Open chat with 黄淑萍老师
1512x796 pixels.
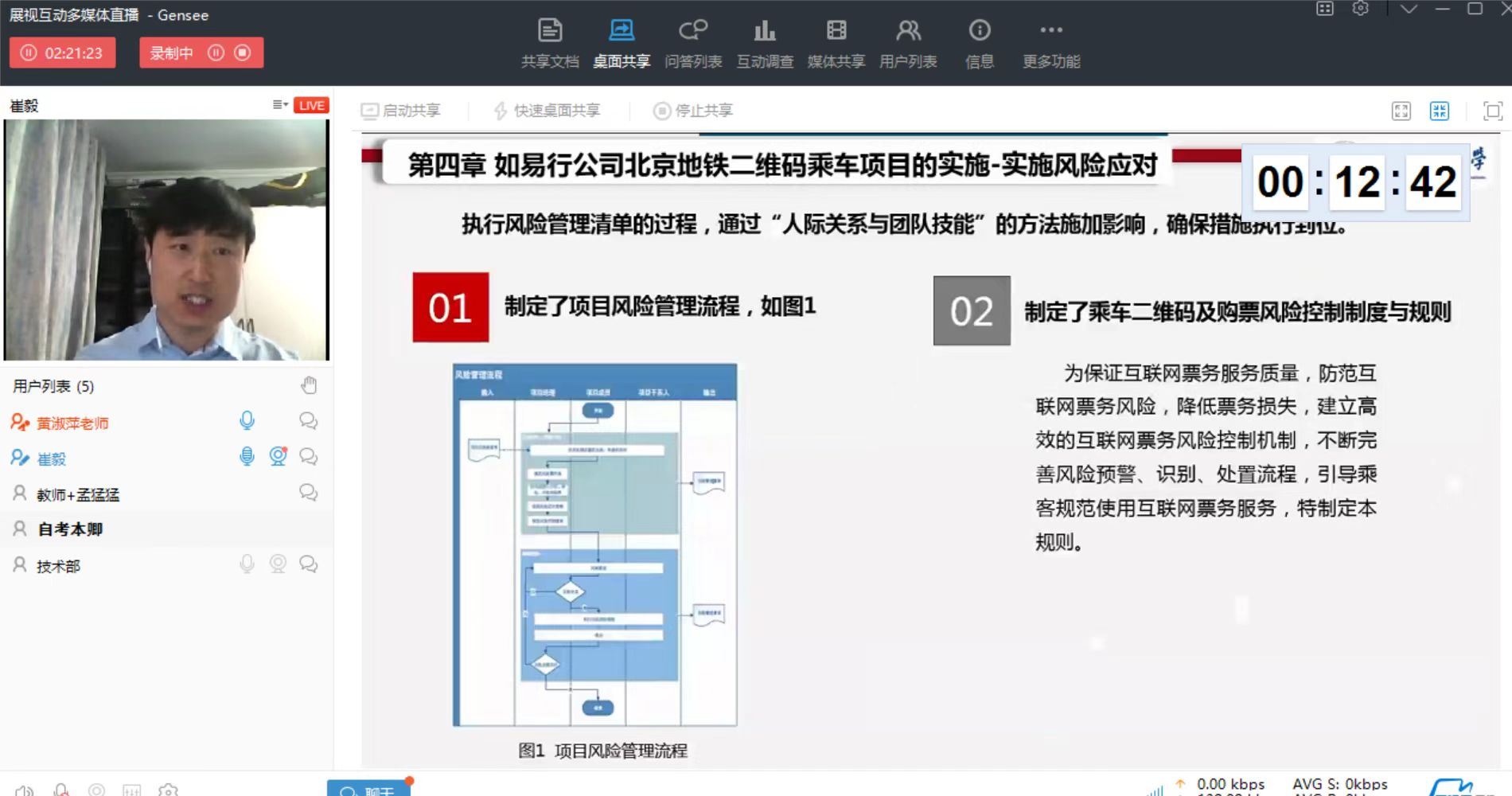pyautogui.click(x=308, y=420)
